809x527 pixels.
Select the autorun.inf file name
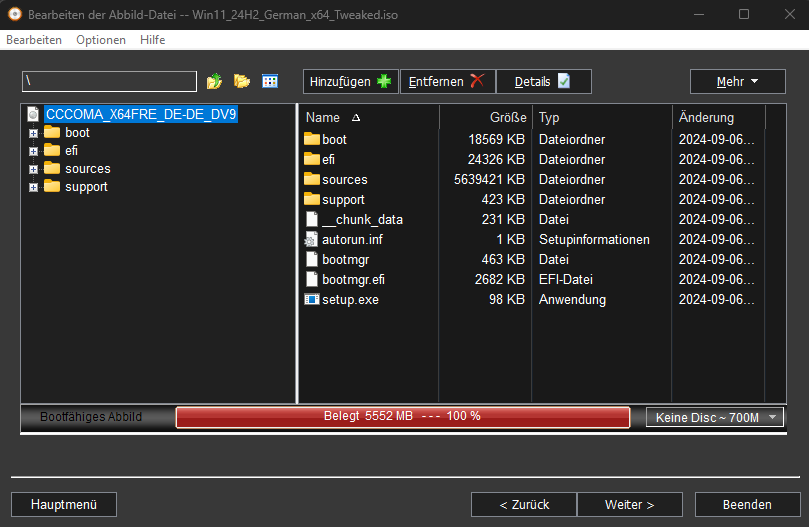click(352, 239)
